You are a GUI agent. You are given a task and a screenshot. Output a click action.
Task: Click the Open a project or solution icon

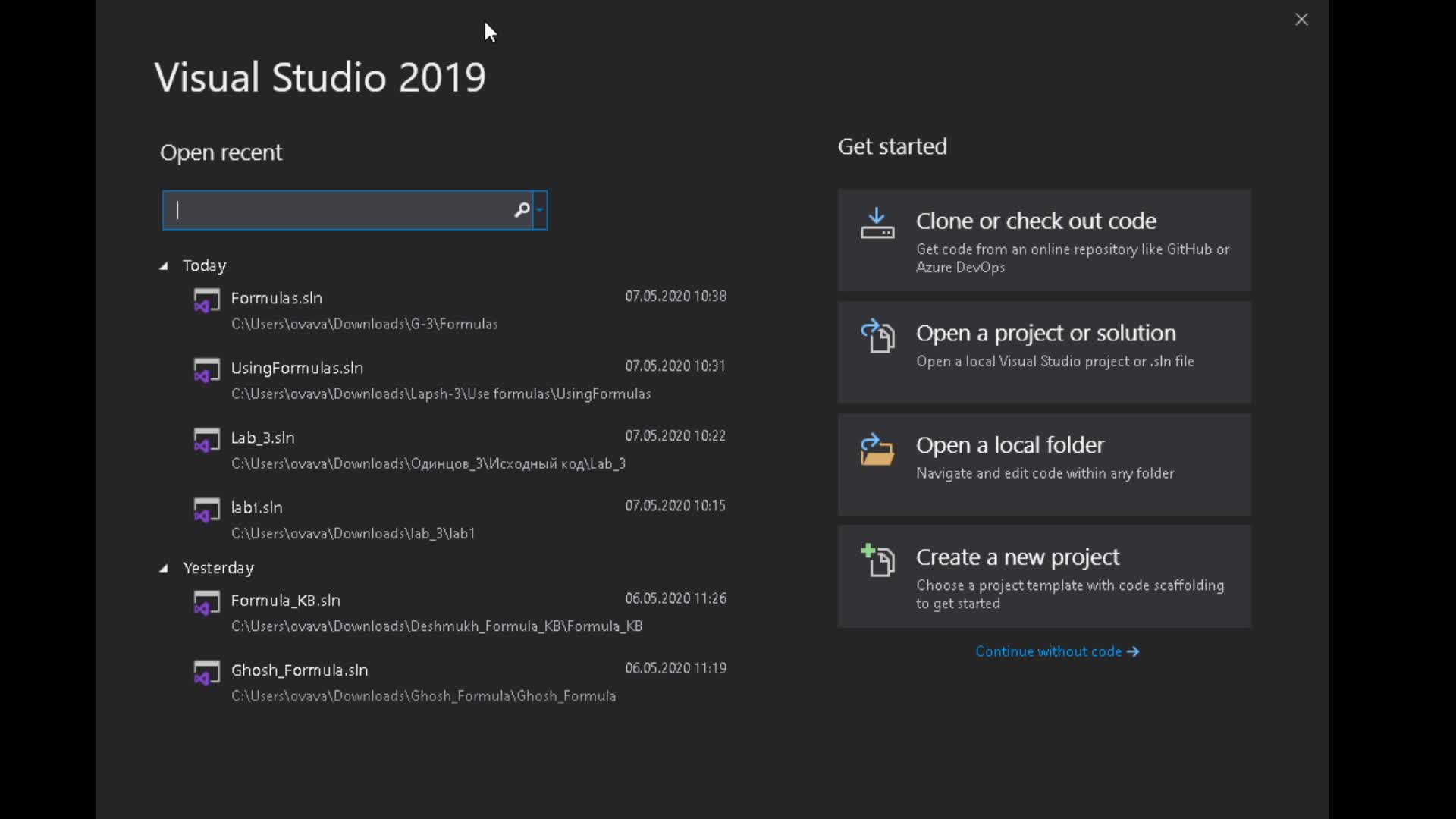877,336
